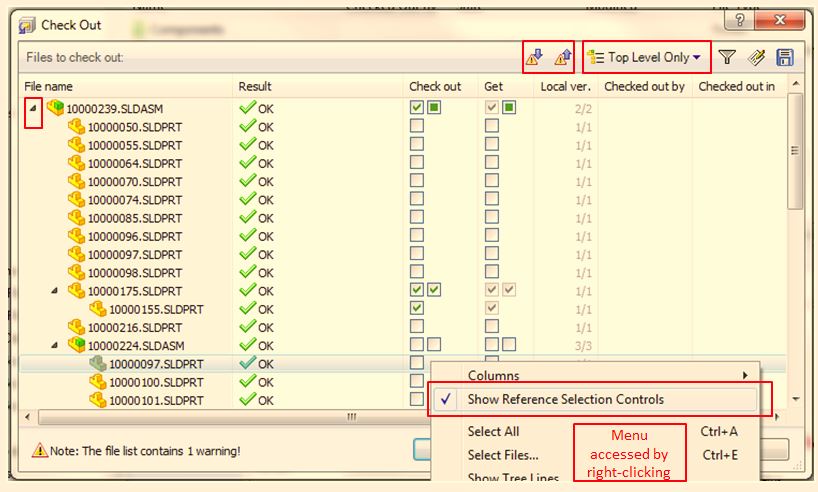Click Select All in context menu

tap(493, 432)
